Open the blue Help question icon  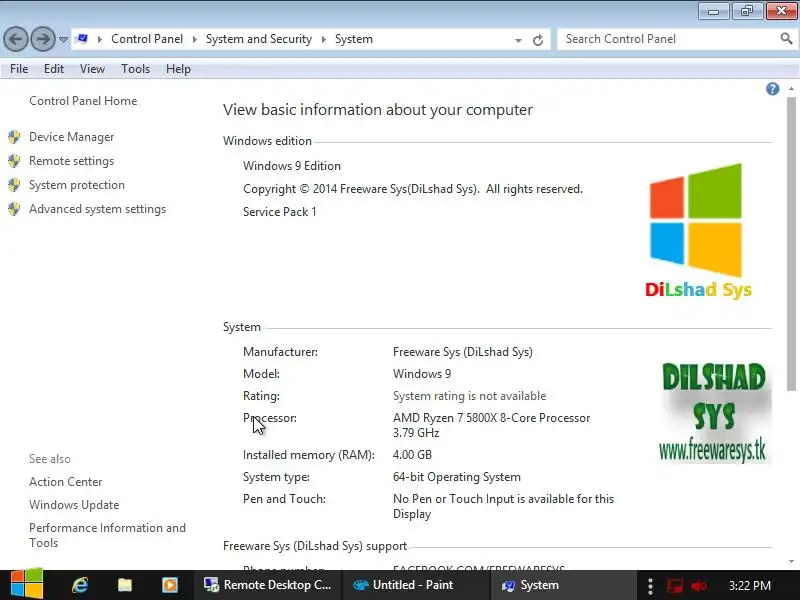[x=772, y=89]
